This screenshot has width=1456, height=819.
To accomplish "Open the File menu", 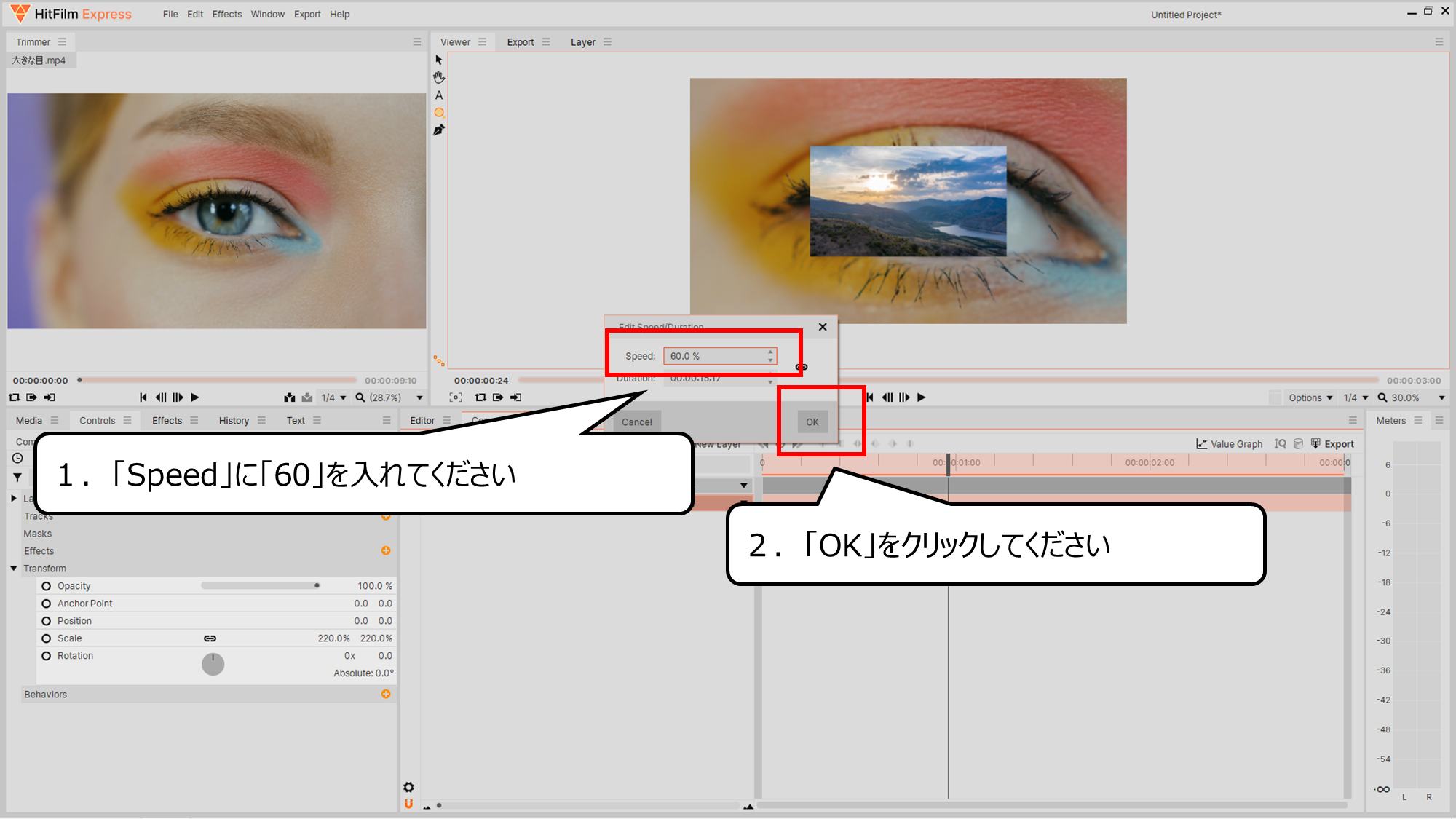I will (x=170, y=14).
